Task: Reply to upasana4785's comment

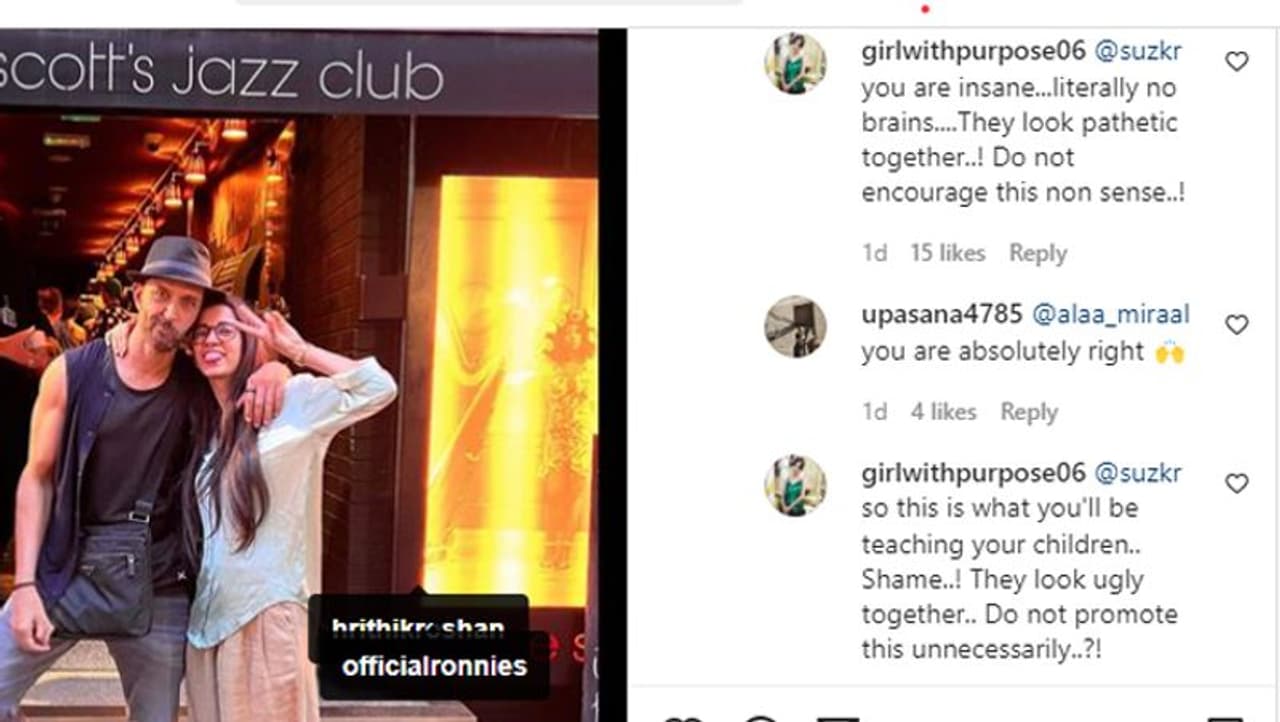Action: tap(1029, 412)
